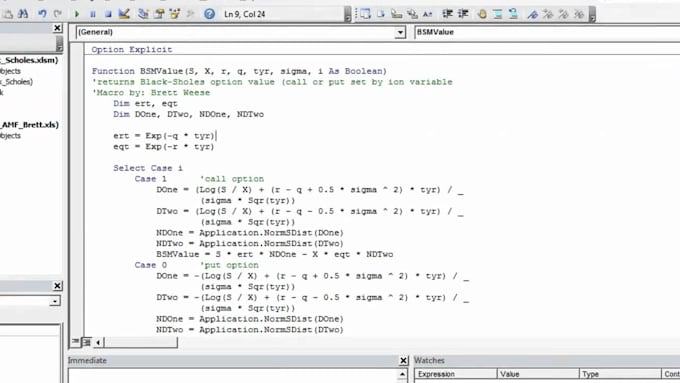The height and width of the screenshot is (383, 680).
Task: Toggle Breakpoint with hand icon
Action: [x=482, y=14]
